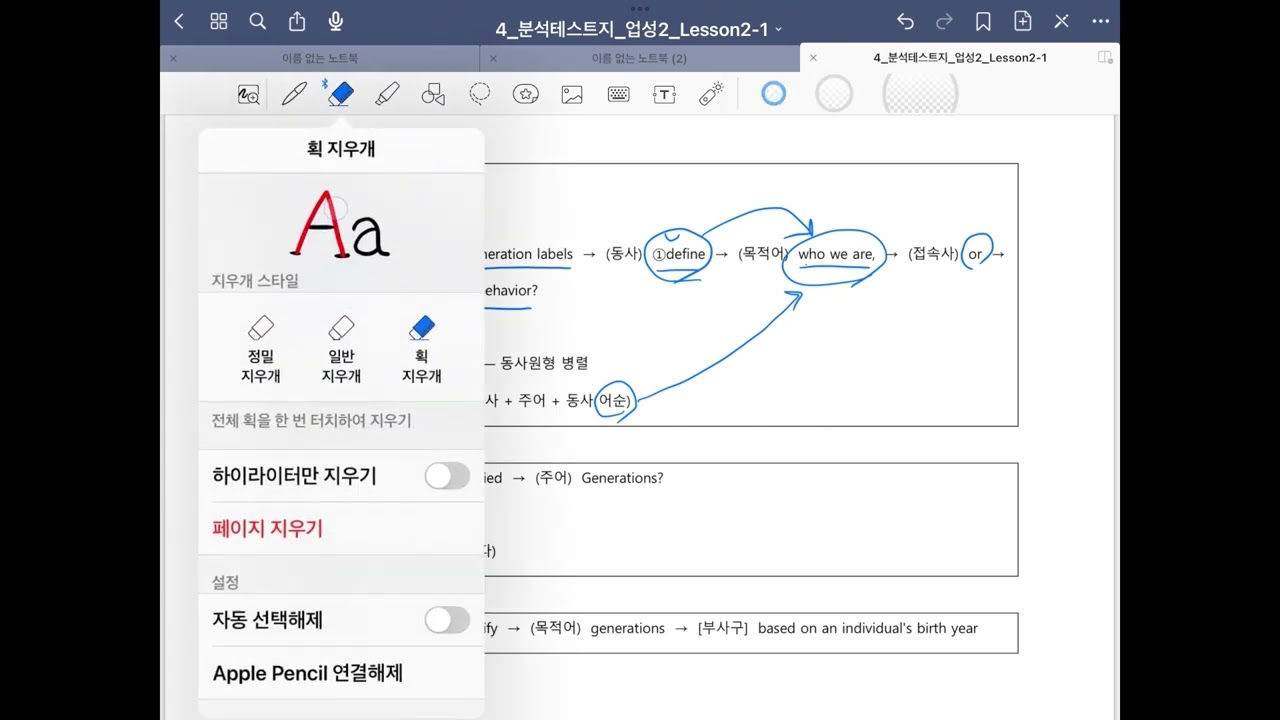Tap the circled 어순 word

tap(614, 400)
